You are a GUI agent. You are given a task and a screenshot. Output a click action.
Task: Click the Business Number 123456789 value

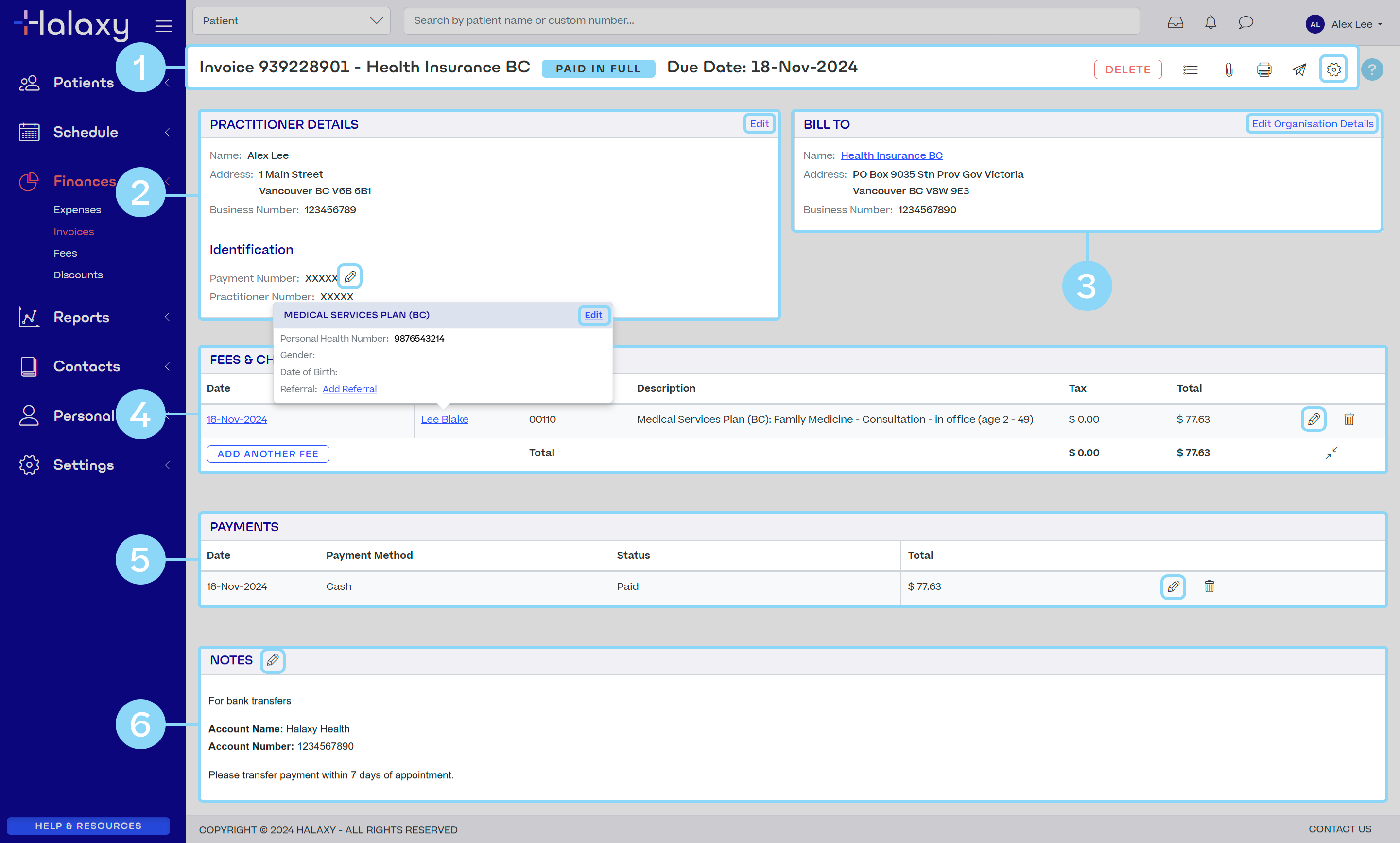click(x=330, y=210)
